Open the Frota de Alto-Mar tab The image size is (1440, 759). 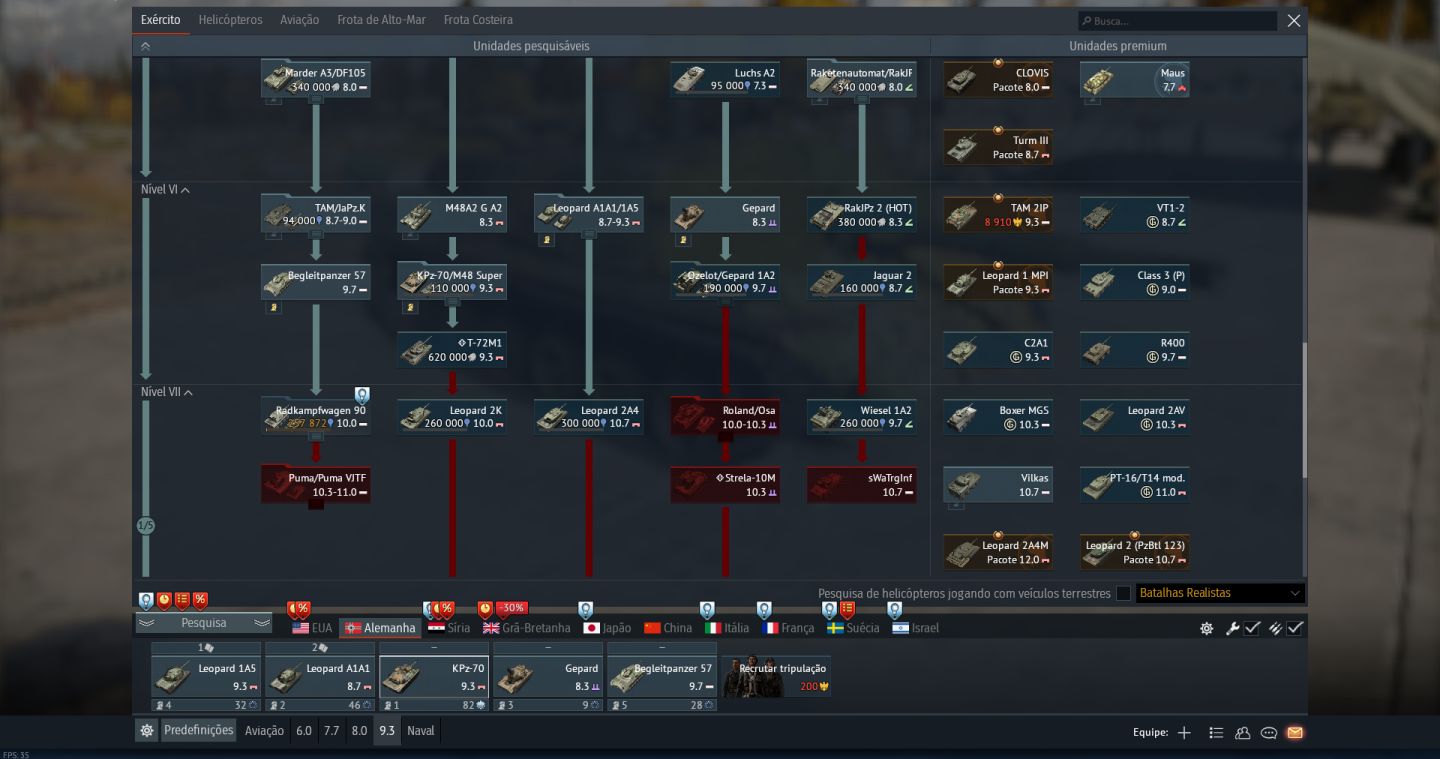381,20
